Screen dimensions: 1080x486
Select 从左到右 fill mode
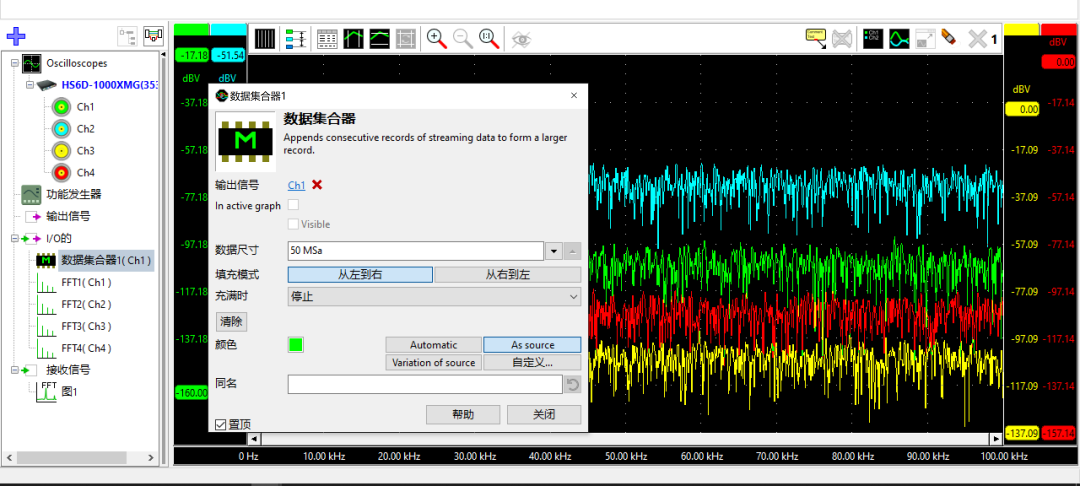coord(360,274)
